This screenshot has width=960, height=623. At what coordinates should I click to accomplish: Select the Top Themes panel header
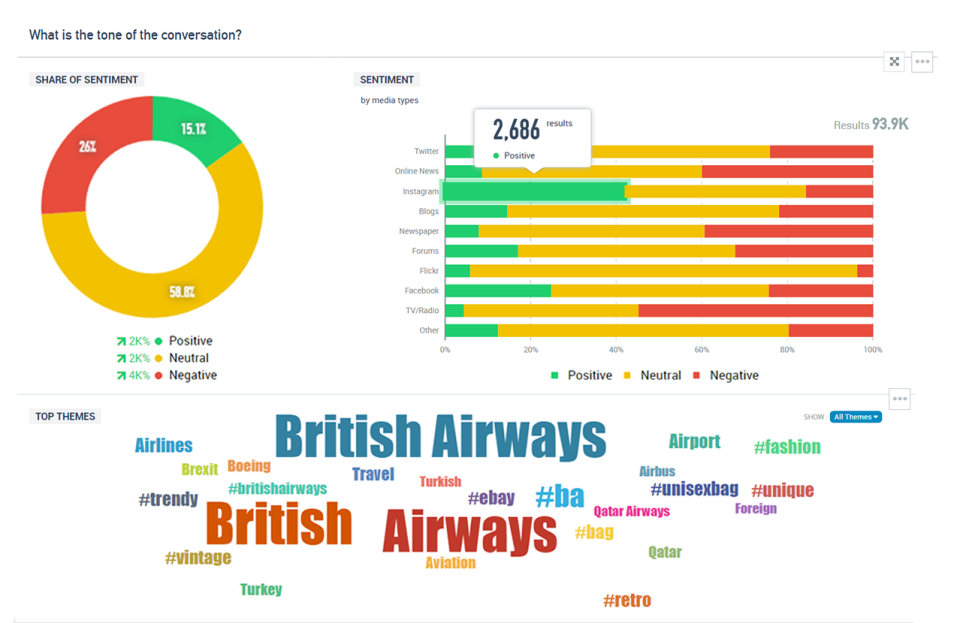pos(64,416)
